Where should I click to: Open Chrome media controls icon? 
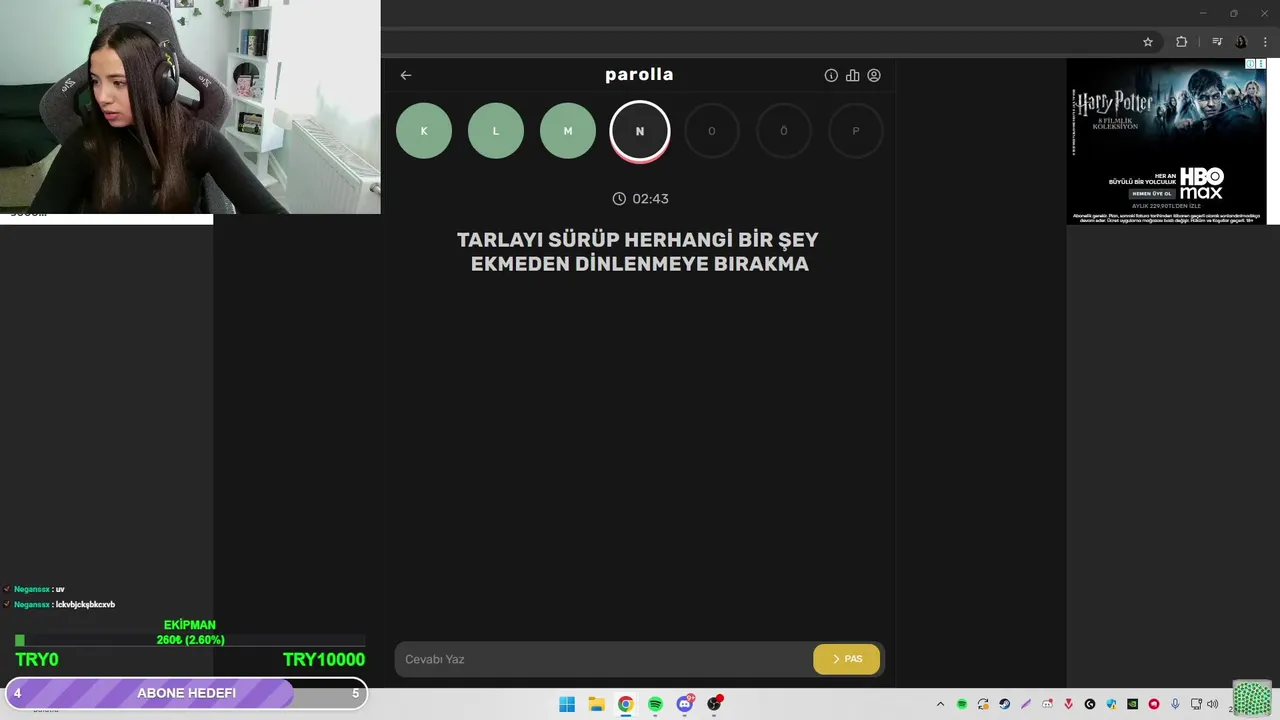pos(1217,42)
